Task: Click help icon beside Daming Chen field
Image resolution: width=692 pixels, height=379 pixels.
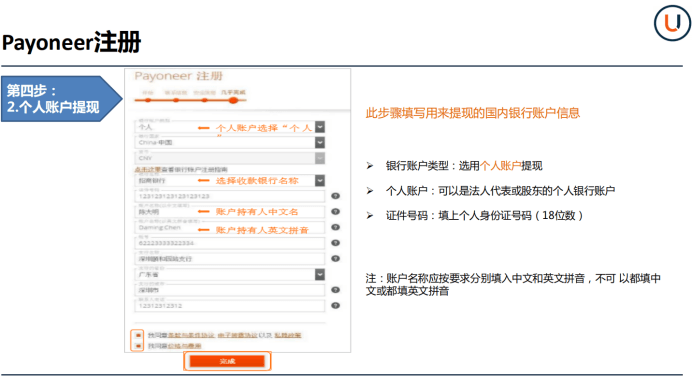Action: pos(335,227)
